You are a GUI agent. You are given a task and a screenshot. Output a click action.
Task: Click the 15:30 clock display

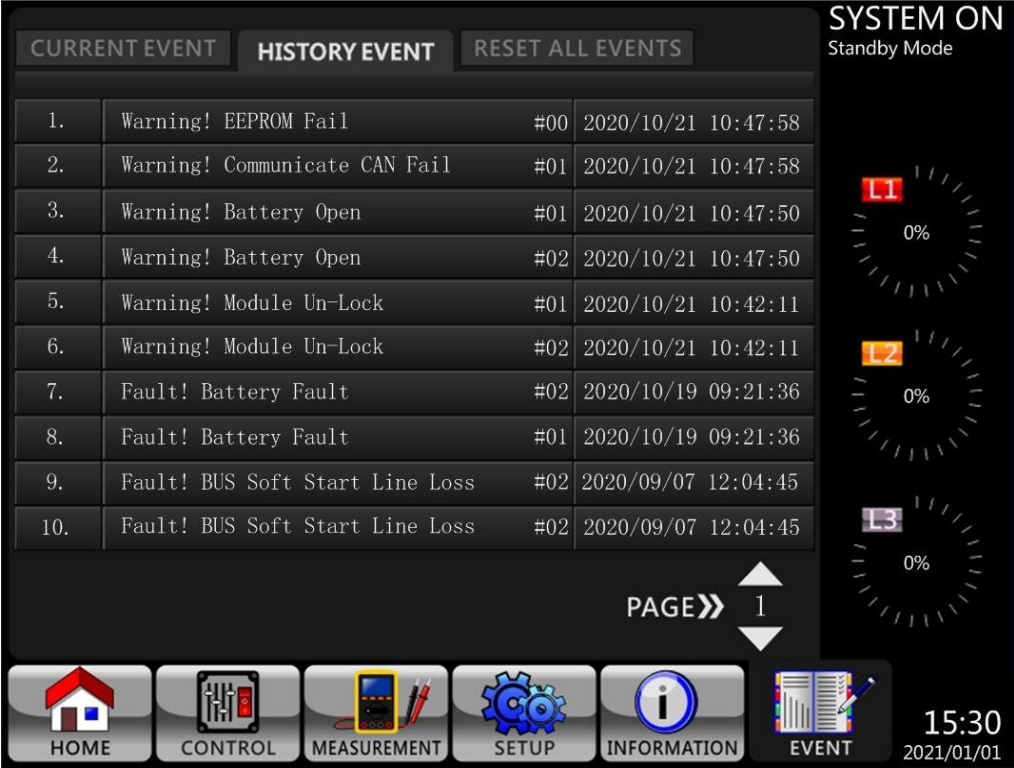coord(960,722)
